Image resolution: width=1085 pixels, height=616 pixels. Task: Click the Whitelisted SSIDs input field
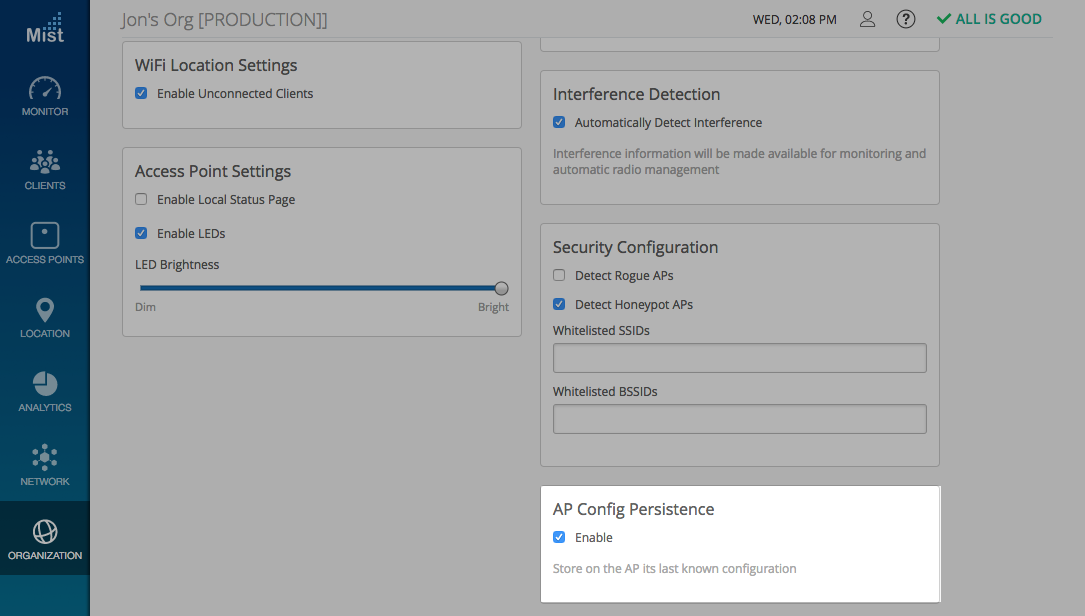coord(739,358)
